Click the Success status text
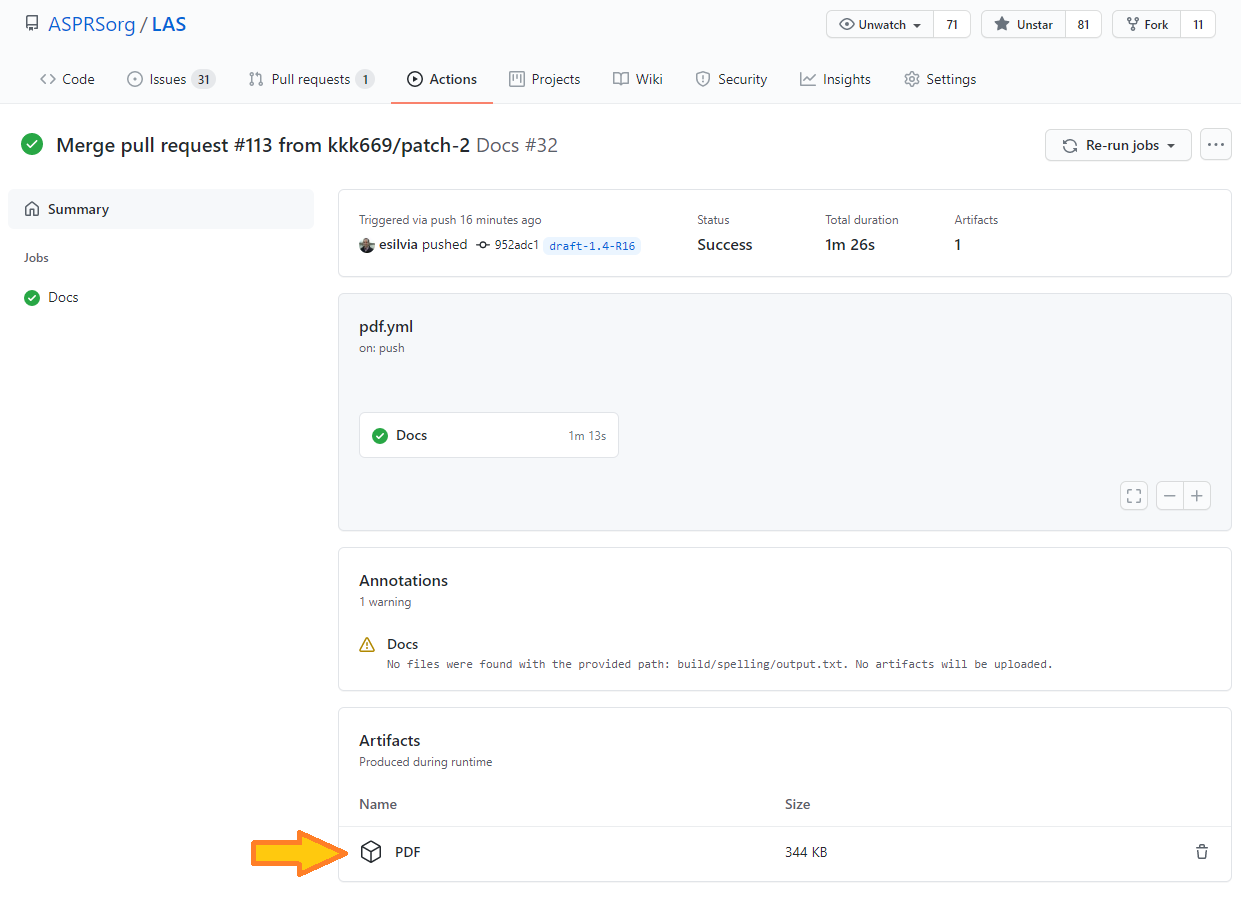The image size is (1241, 907). [x=725, y=245]
